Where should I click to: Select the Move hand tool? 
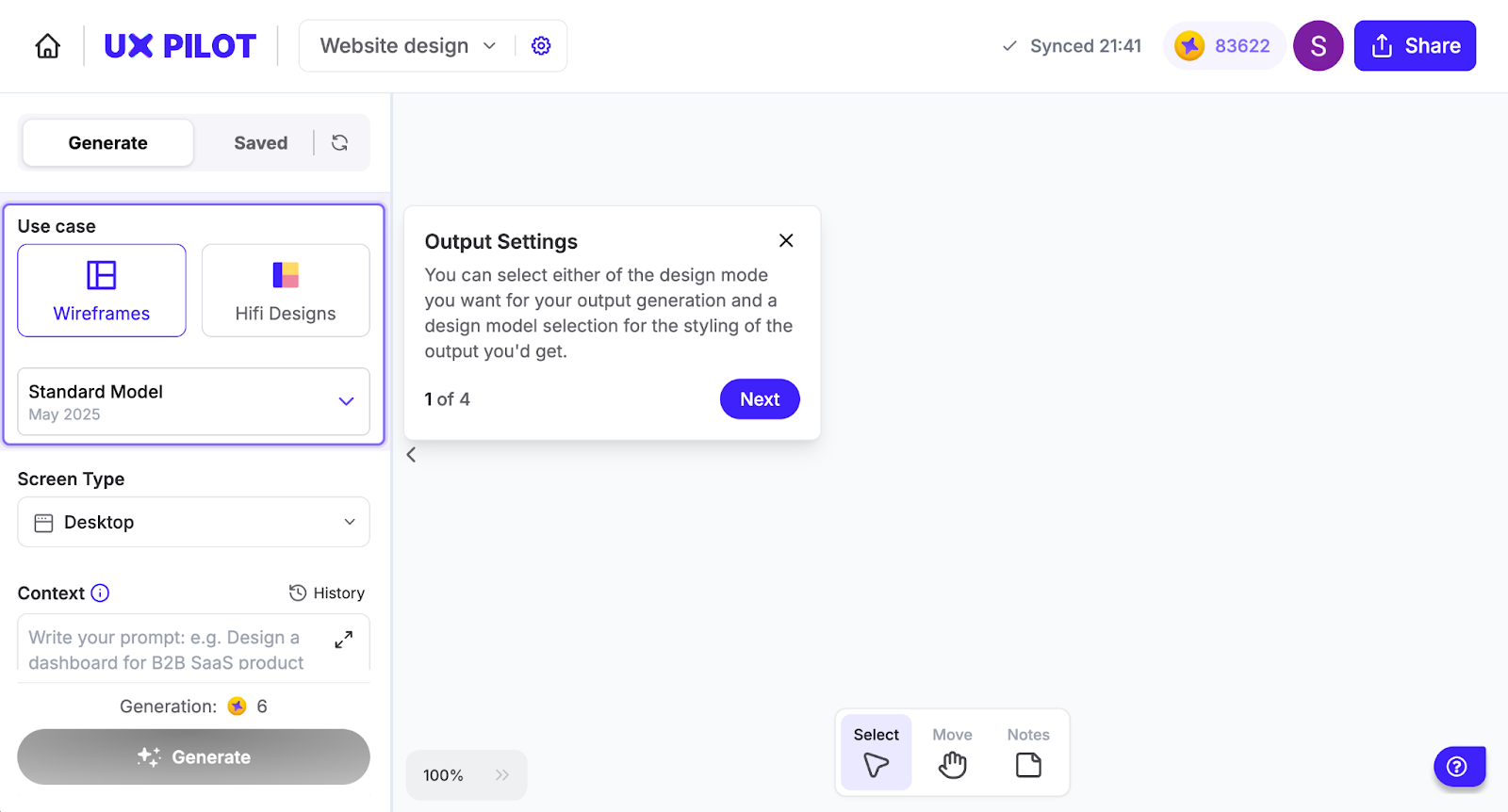(x=952, y=752)
